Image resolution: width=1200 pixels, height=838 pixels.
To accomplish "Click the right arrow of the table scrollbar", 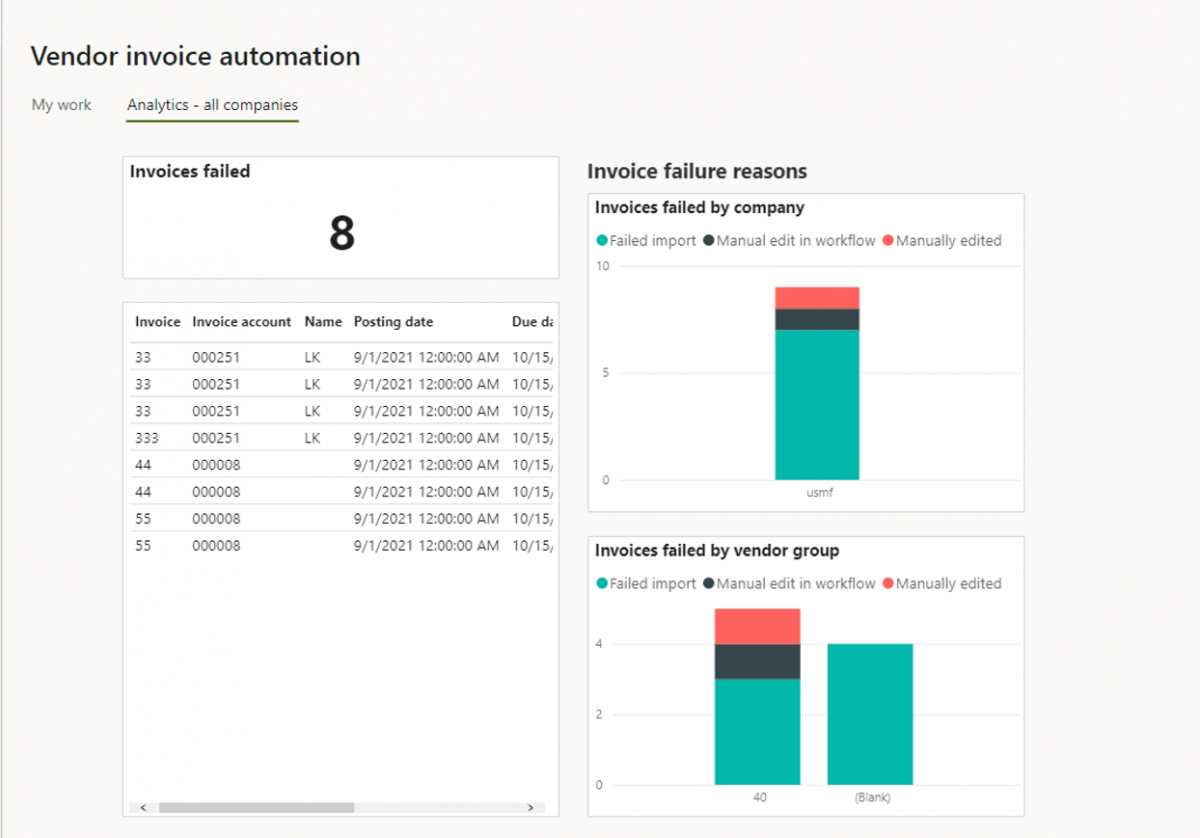I will pos(531,807).
